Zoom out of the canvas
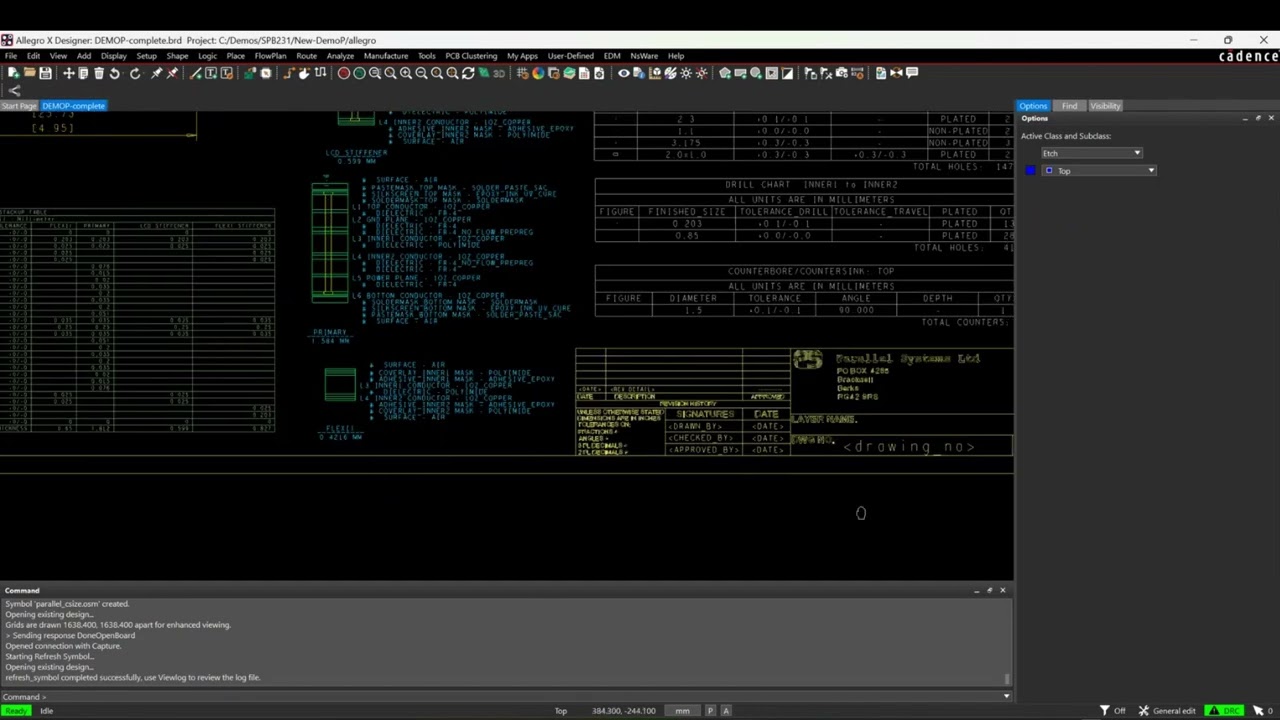Screen dimensions: 1280x720 pos(421,73)
